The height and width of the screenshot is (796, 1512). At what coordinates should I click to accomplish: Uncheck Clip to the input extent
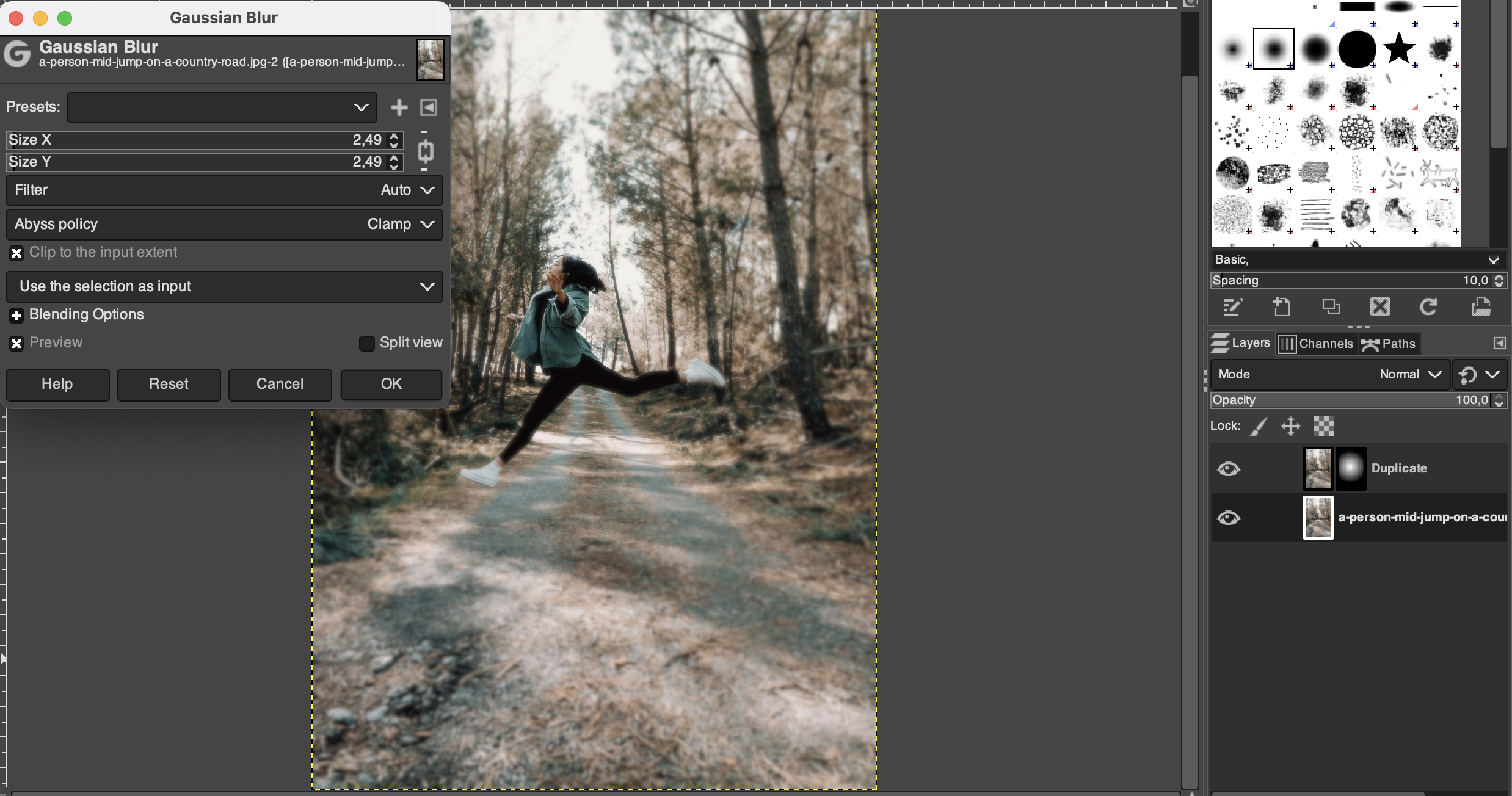[x=16, y=253]
